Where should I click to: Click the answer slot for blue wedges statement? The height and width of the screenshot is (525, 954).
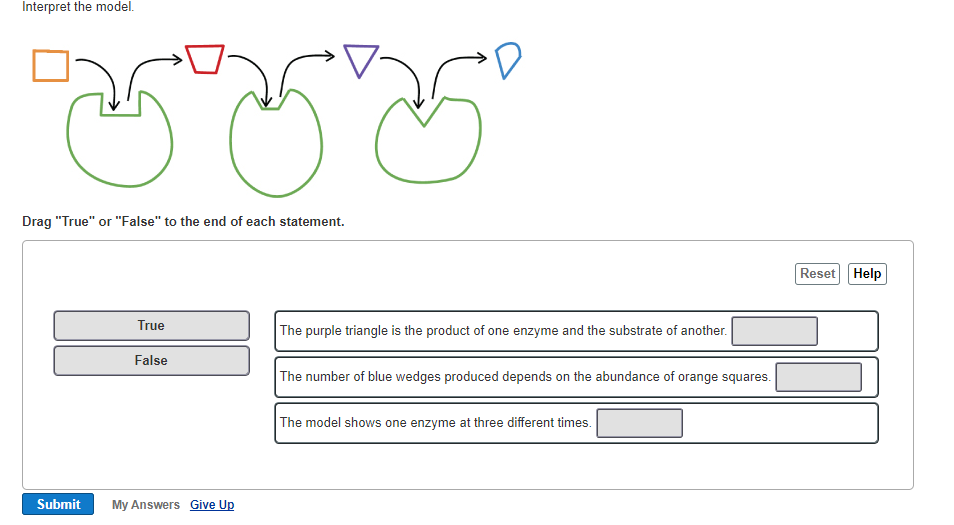click(818, 377)
